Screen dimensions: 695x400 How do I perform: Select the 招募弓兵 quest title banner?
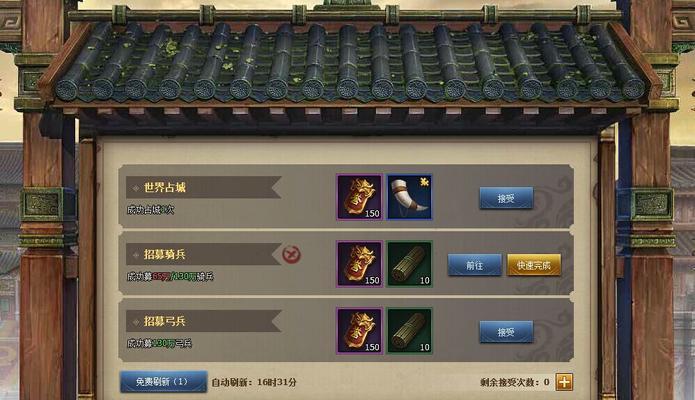click(203, 321)
